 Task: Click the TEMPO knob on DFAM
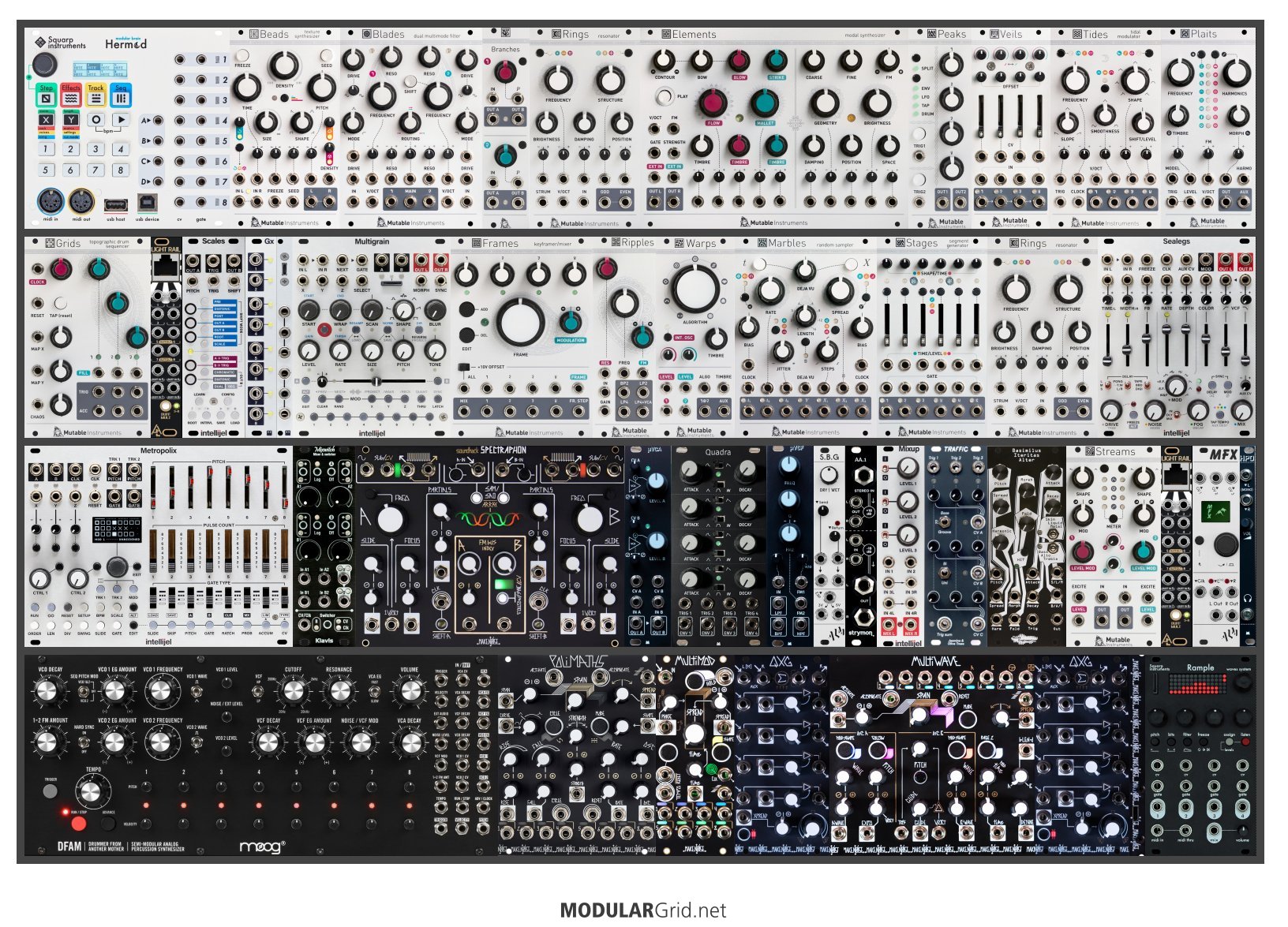click(x=93, y=791)
